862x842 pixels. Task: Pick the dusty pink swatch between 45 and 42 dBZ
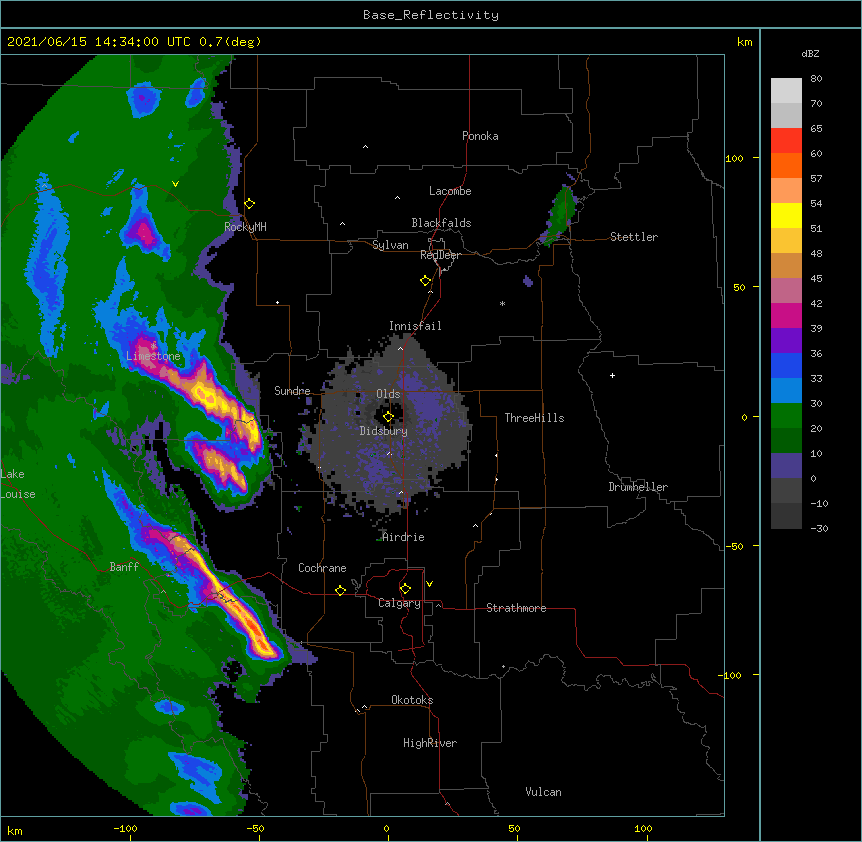tap(786, 291)
